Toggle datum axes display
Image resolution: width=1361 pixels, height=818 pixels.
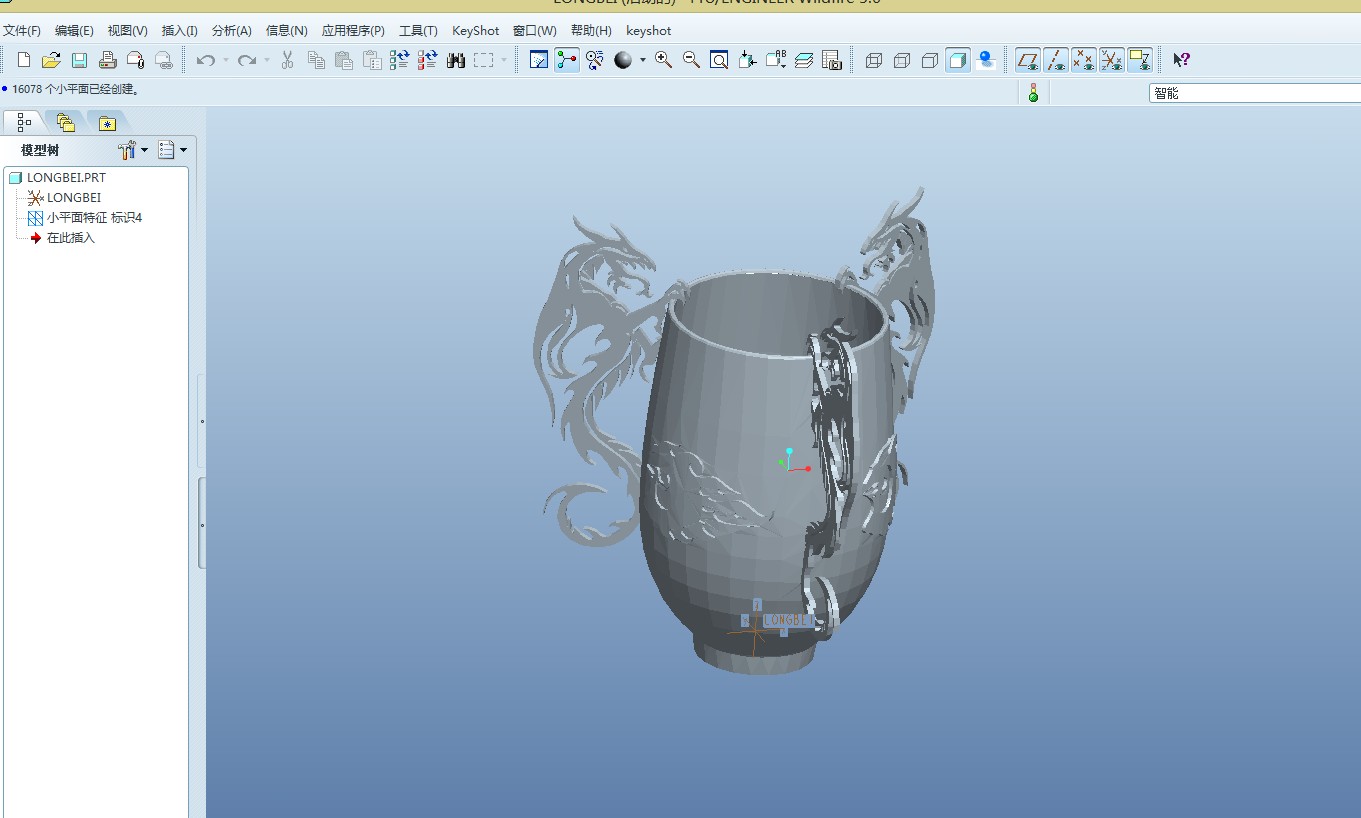click(x=1056, y=61)
